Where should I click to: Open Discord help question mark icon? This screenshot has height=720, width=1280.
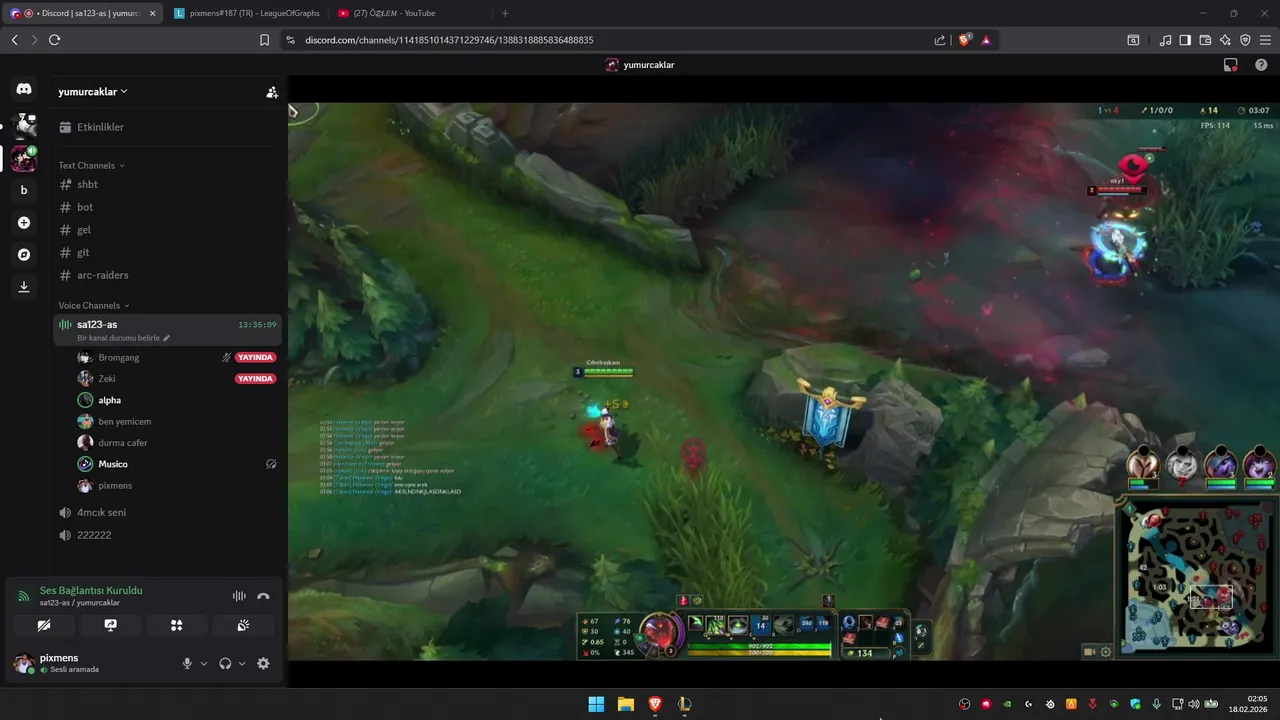tap(1261, 65)
